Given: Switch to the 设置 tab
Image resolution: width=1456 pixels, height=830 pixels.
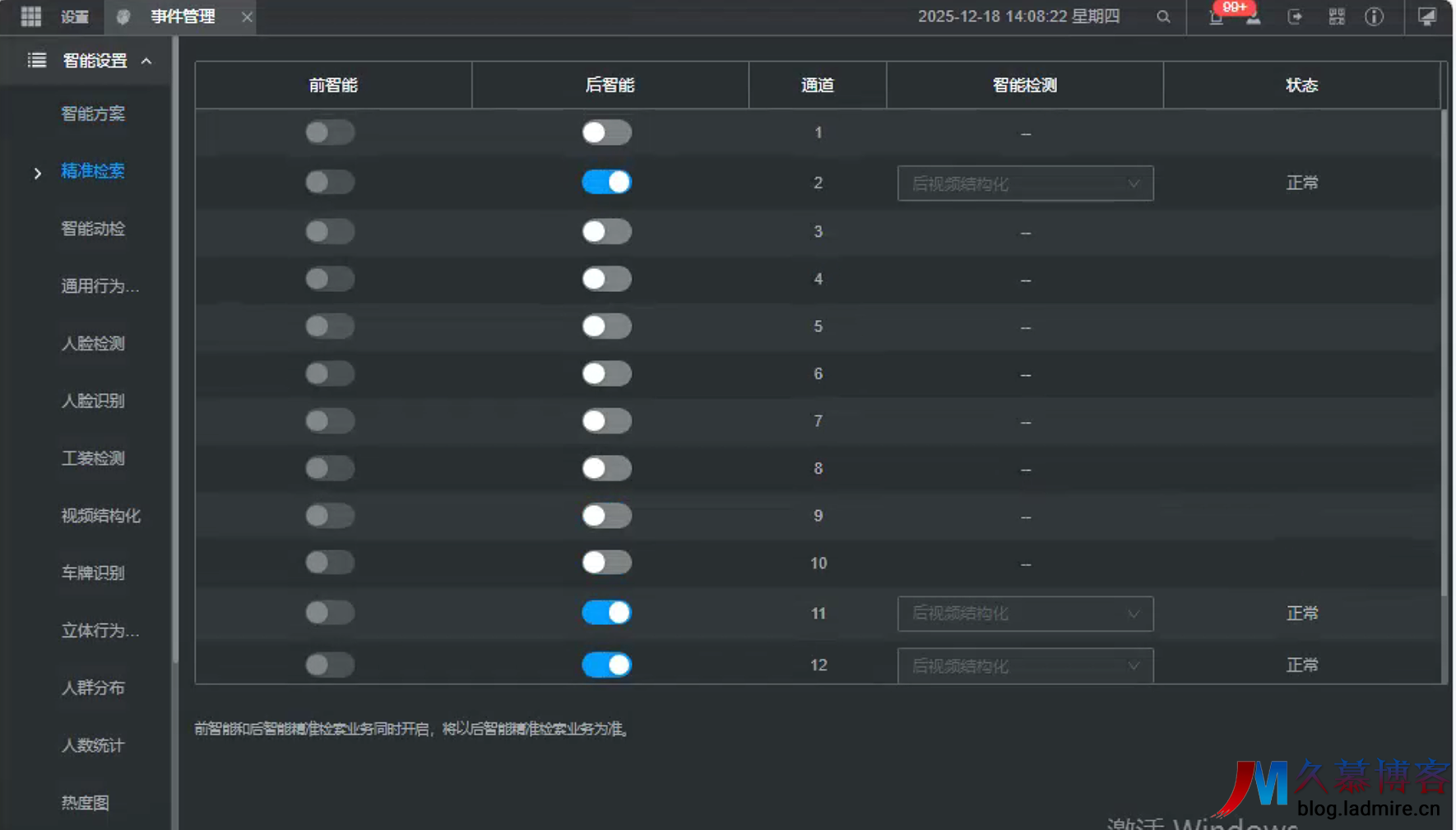Looking at the screenshot, I should pyautogui.click(x=75, y=16).
